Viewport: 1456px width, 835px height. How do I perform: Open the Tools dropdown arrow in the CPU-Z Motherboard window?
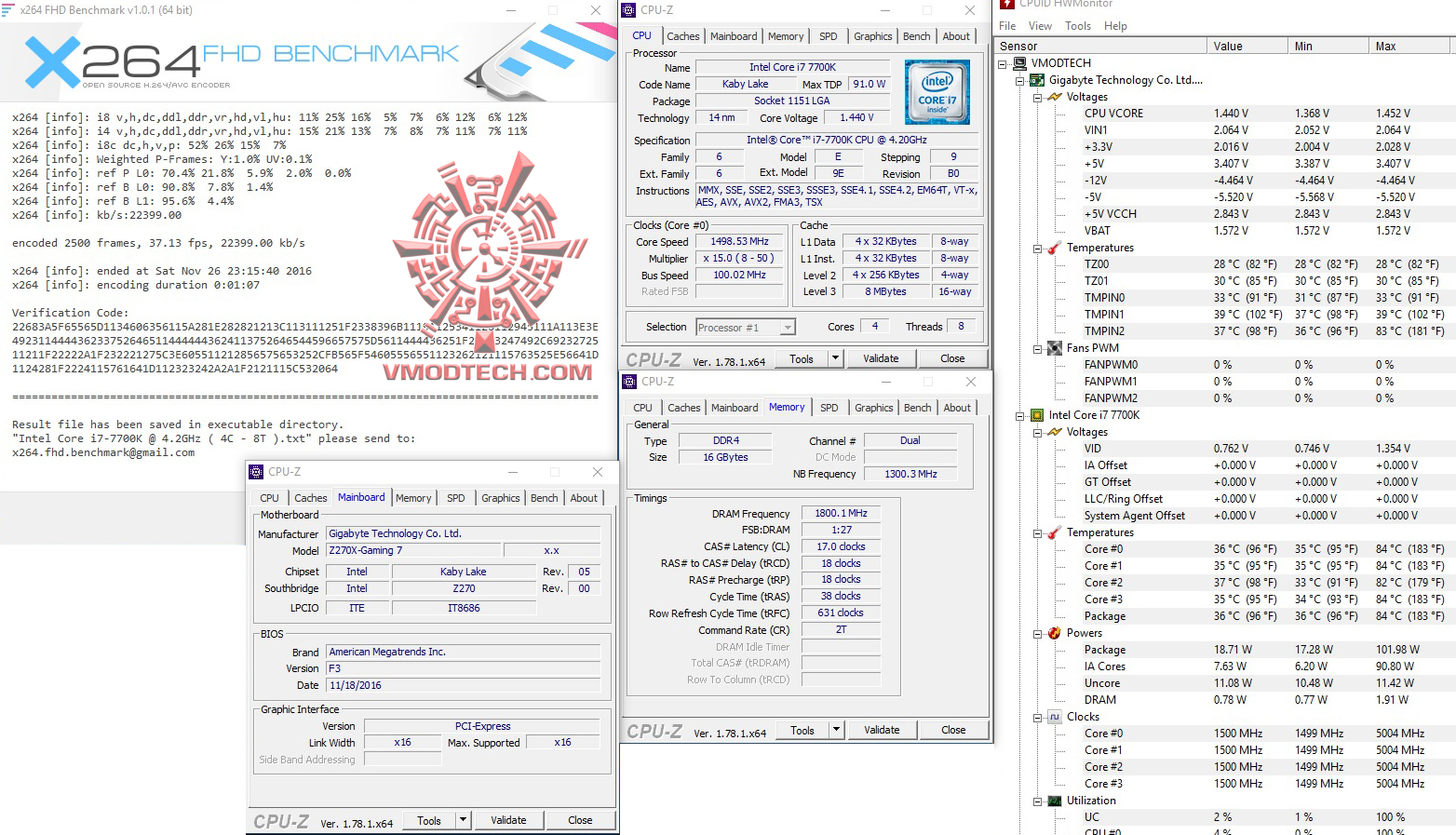click(463, 820)
